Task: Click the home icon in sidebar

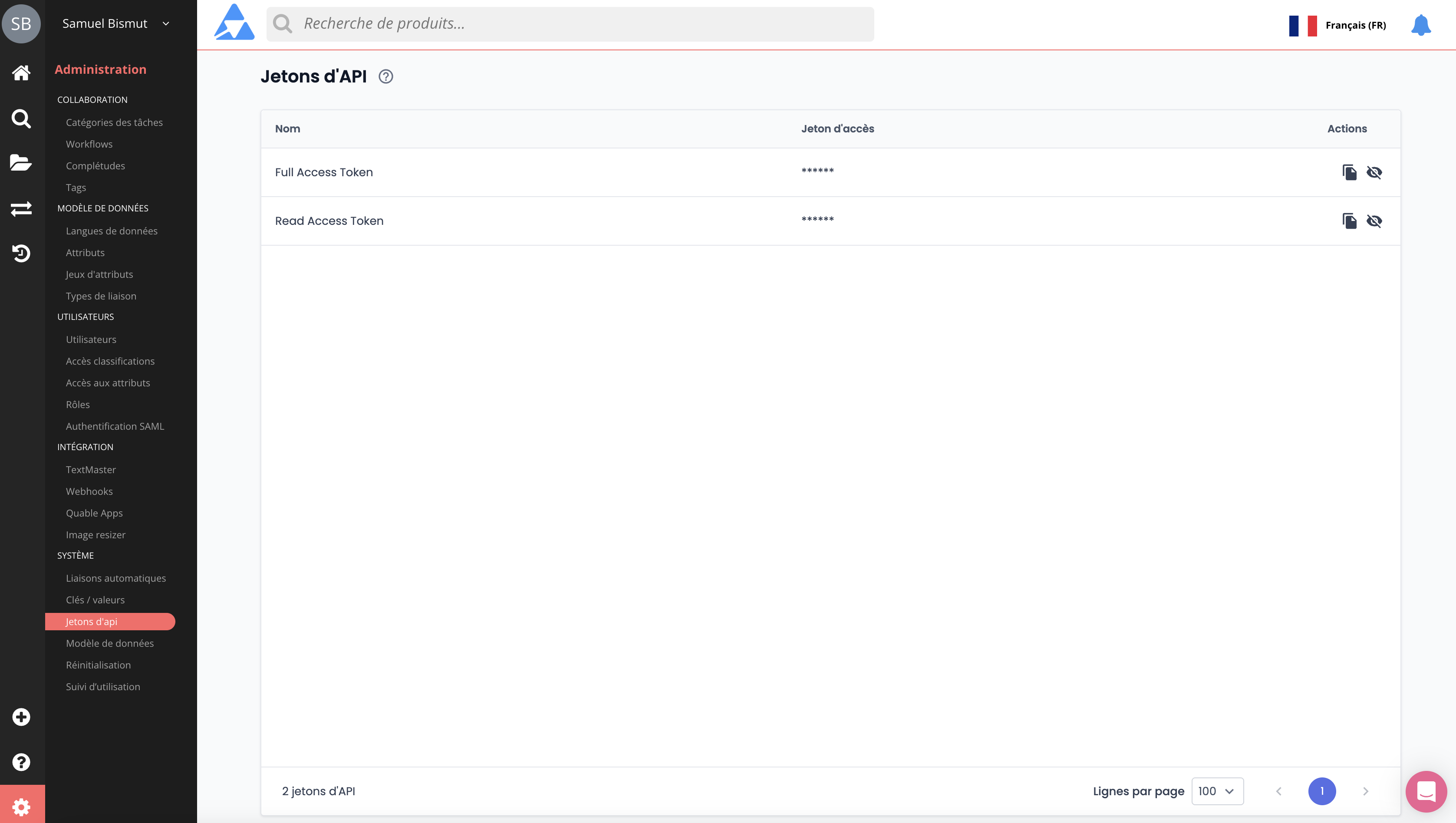Action: [21, 73]
